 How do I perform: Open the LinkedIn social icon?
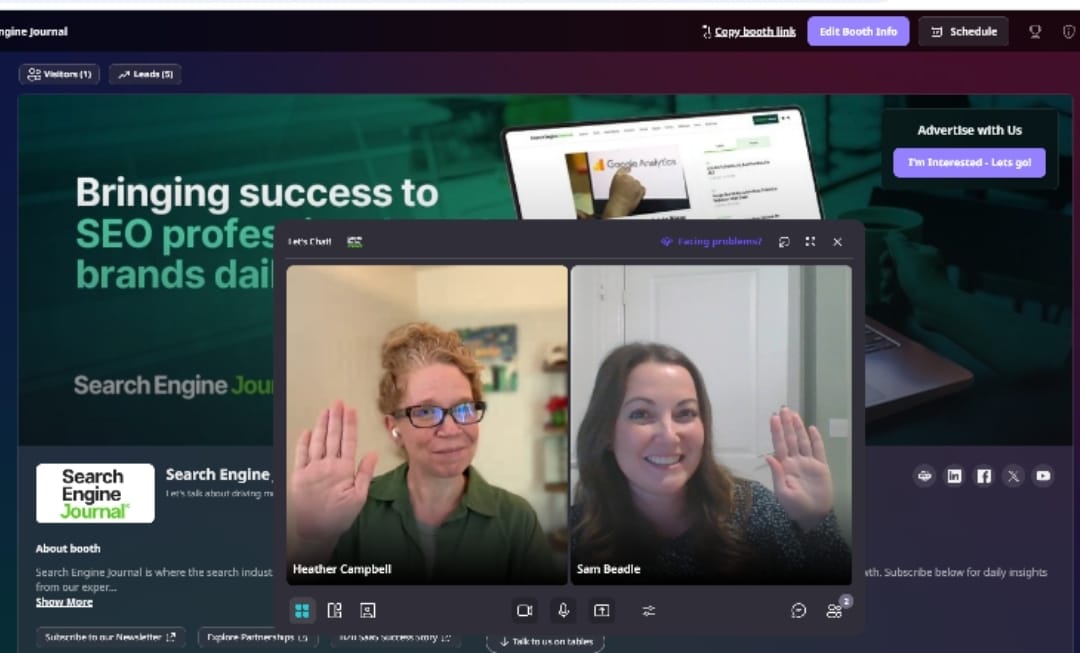pos(954,476)
